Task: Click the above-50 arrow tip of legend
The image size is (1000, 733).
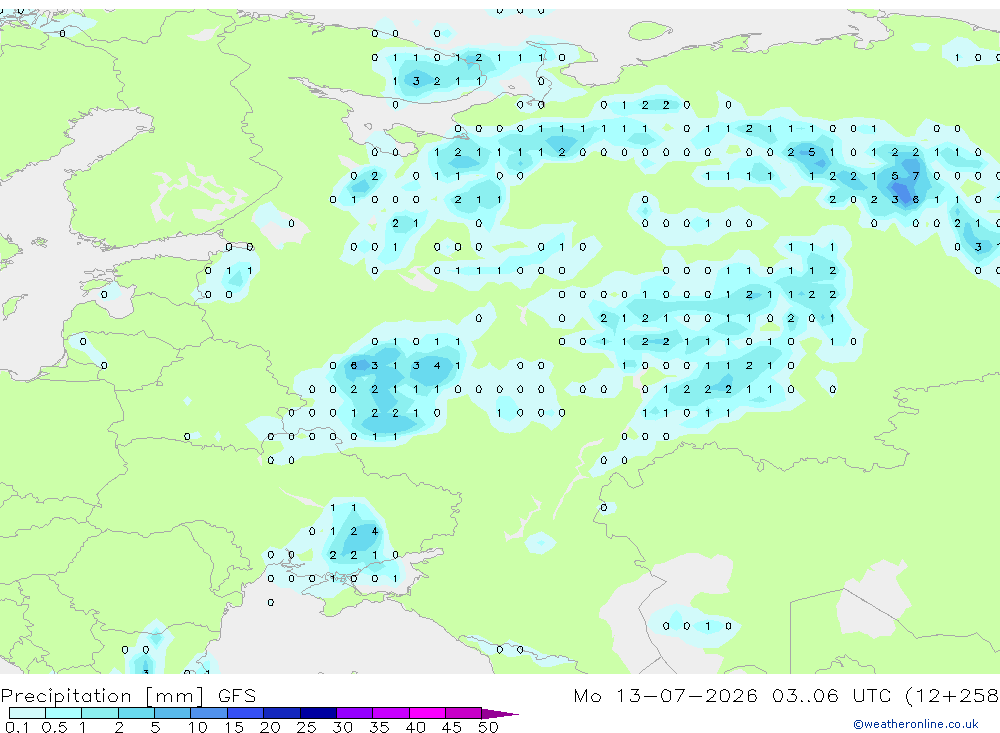Action: tap(500, 713)
